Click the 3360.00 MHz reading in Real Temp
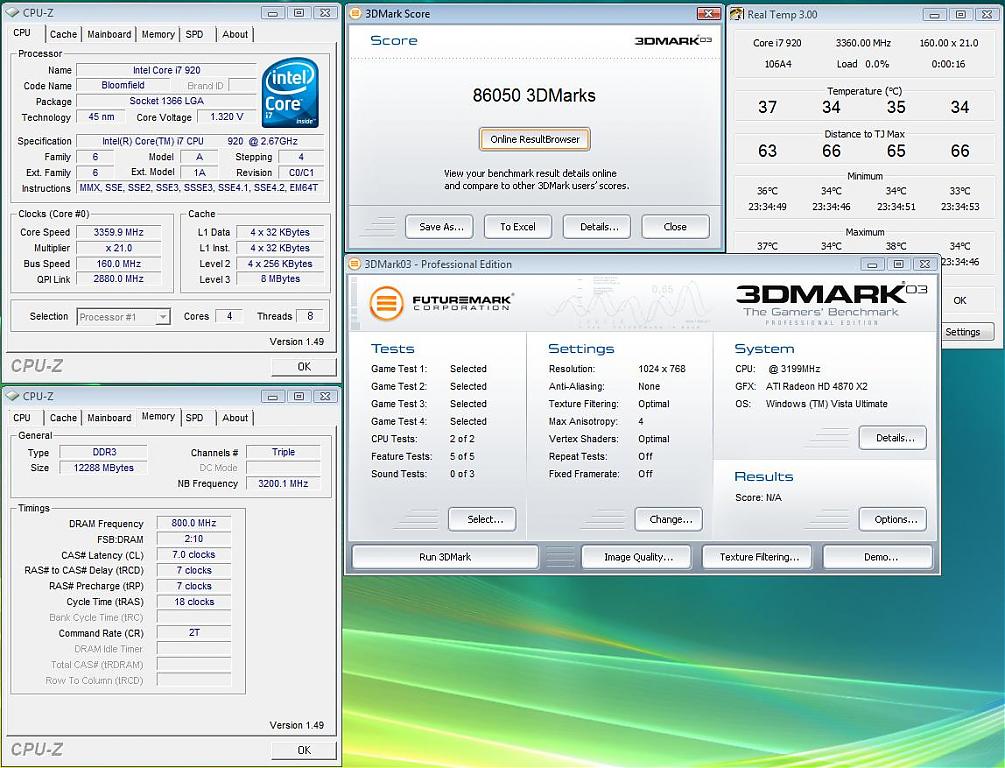 [863, 43]
